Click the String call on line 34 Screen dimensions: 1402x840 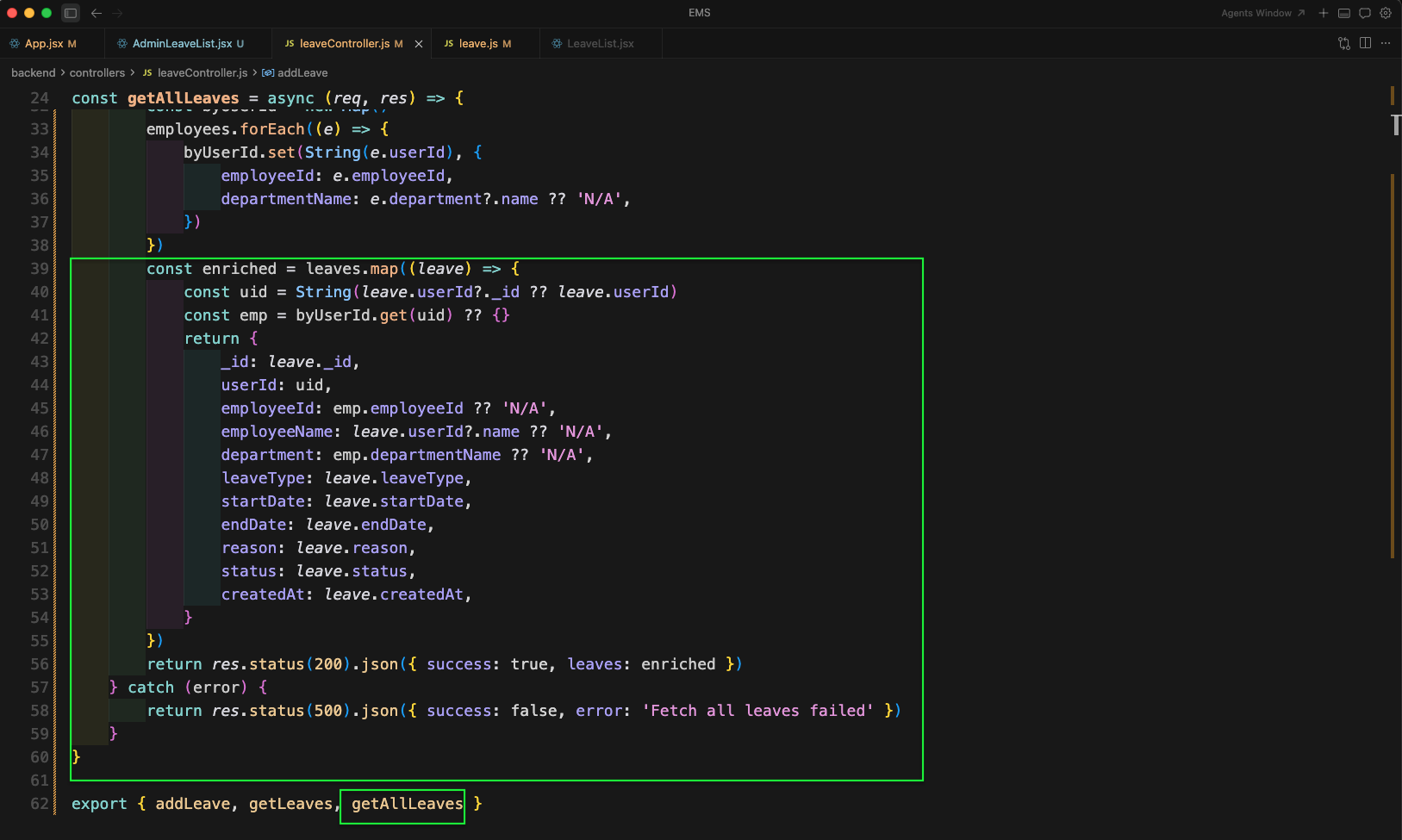point(333,152)
